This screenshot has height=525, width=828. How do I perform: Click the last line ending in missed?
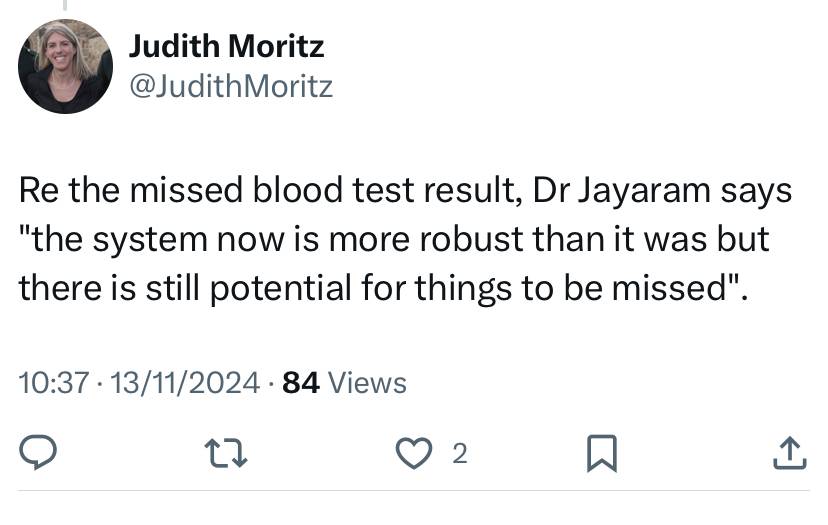[x=383, y=288]
